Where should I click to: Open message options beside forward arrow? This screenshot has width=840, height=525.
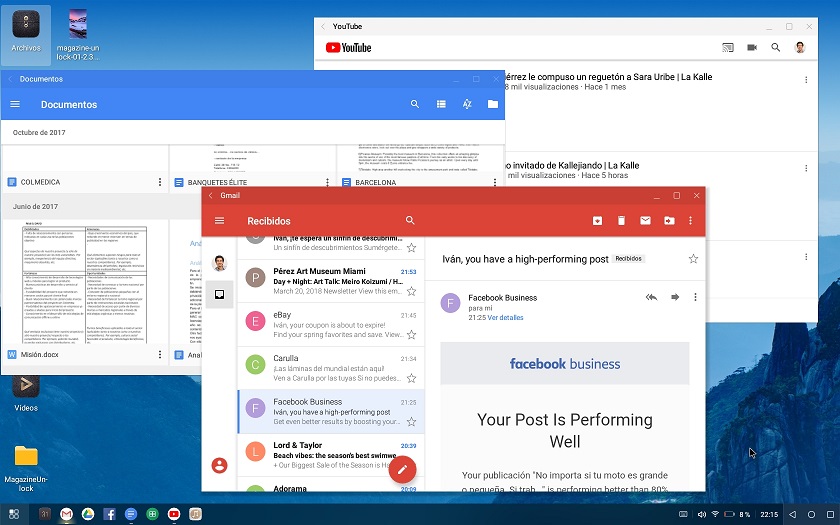[695, 297]
